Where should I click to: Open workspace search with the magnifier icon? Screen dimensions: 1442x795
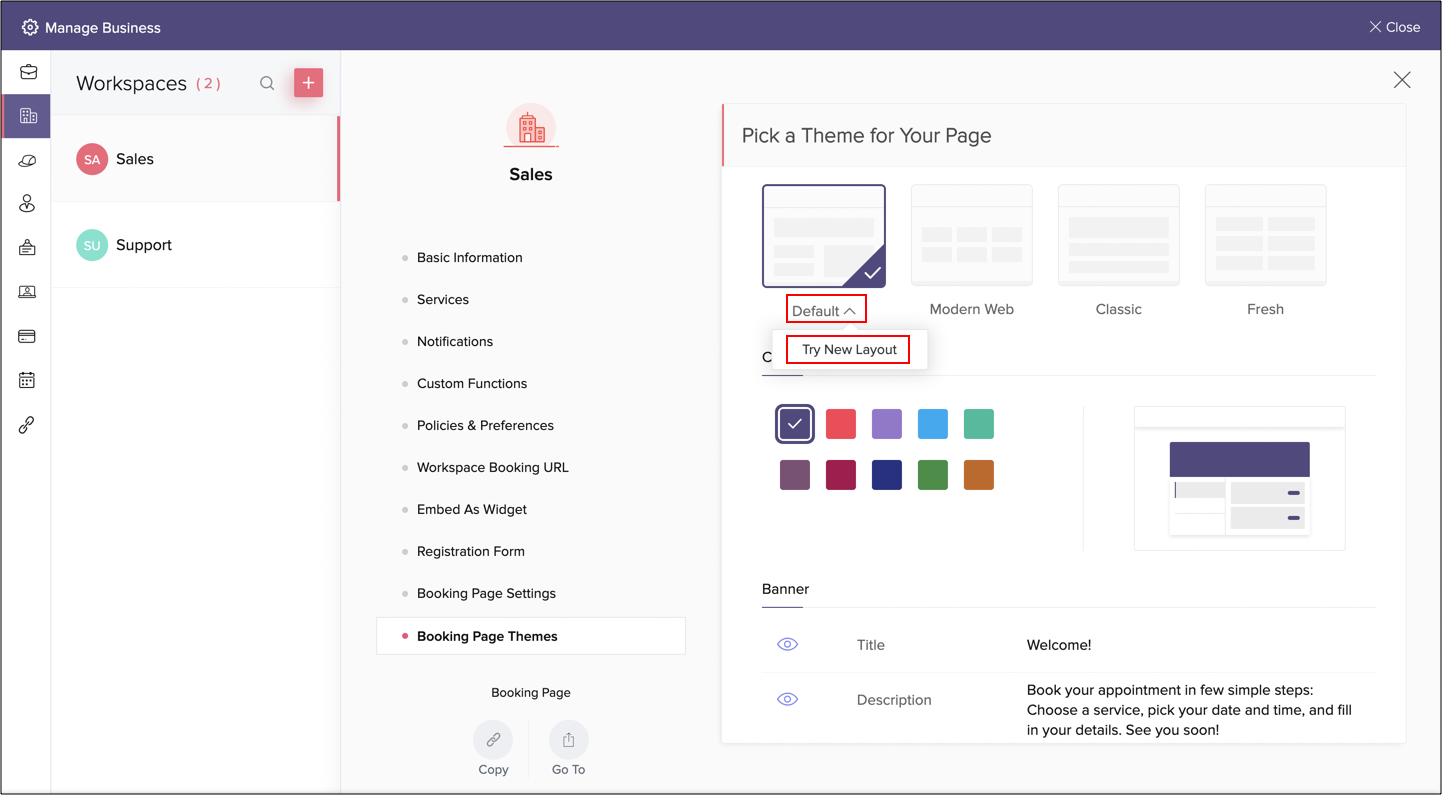(x=267, y=83)
